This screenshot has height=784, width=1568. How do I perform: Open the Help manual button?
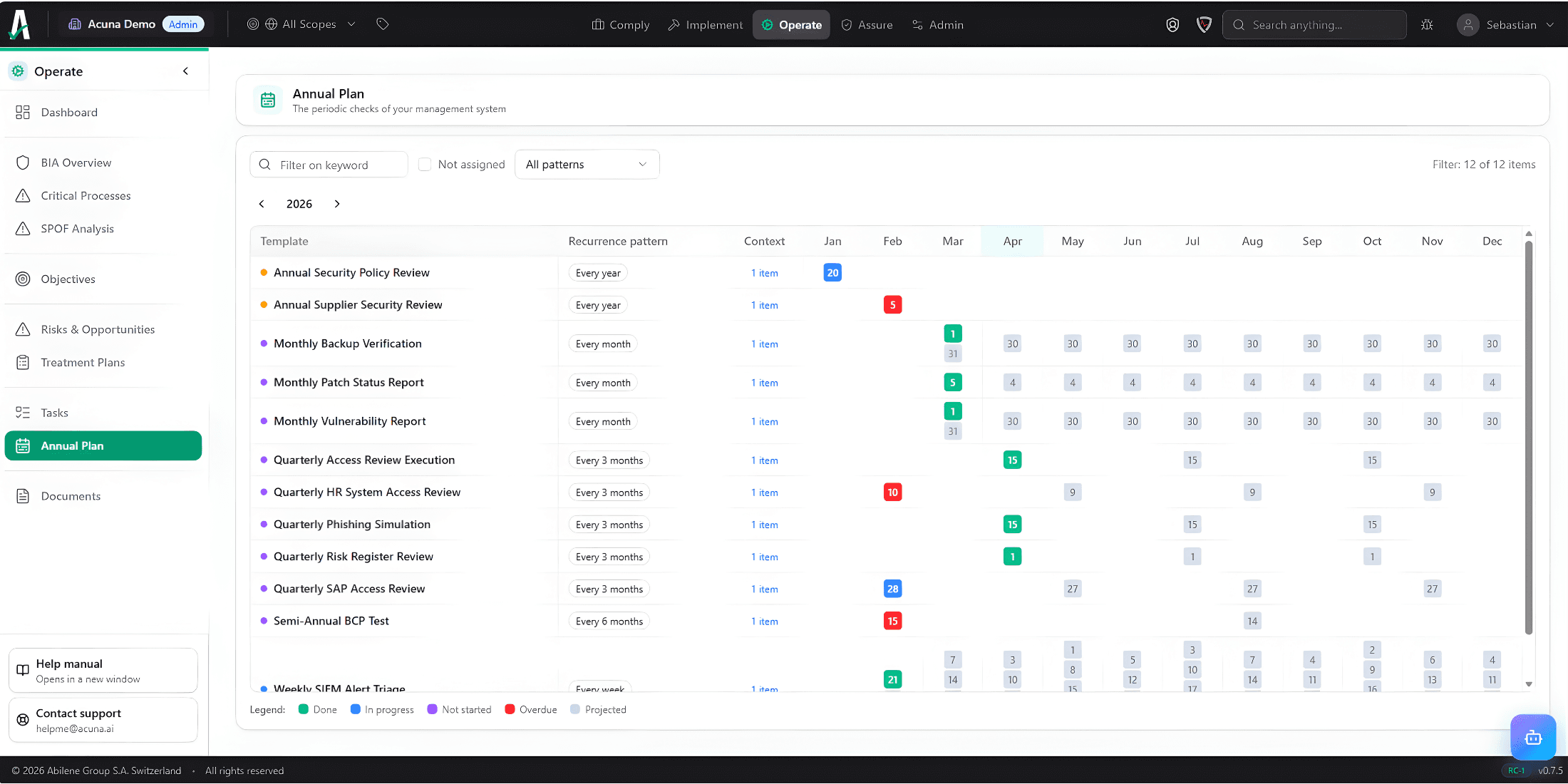103,671
